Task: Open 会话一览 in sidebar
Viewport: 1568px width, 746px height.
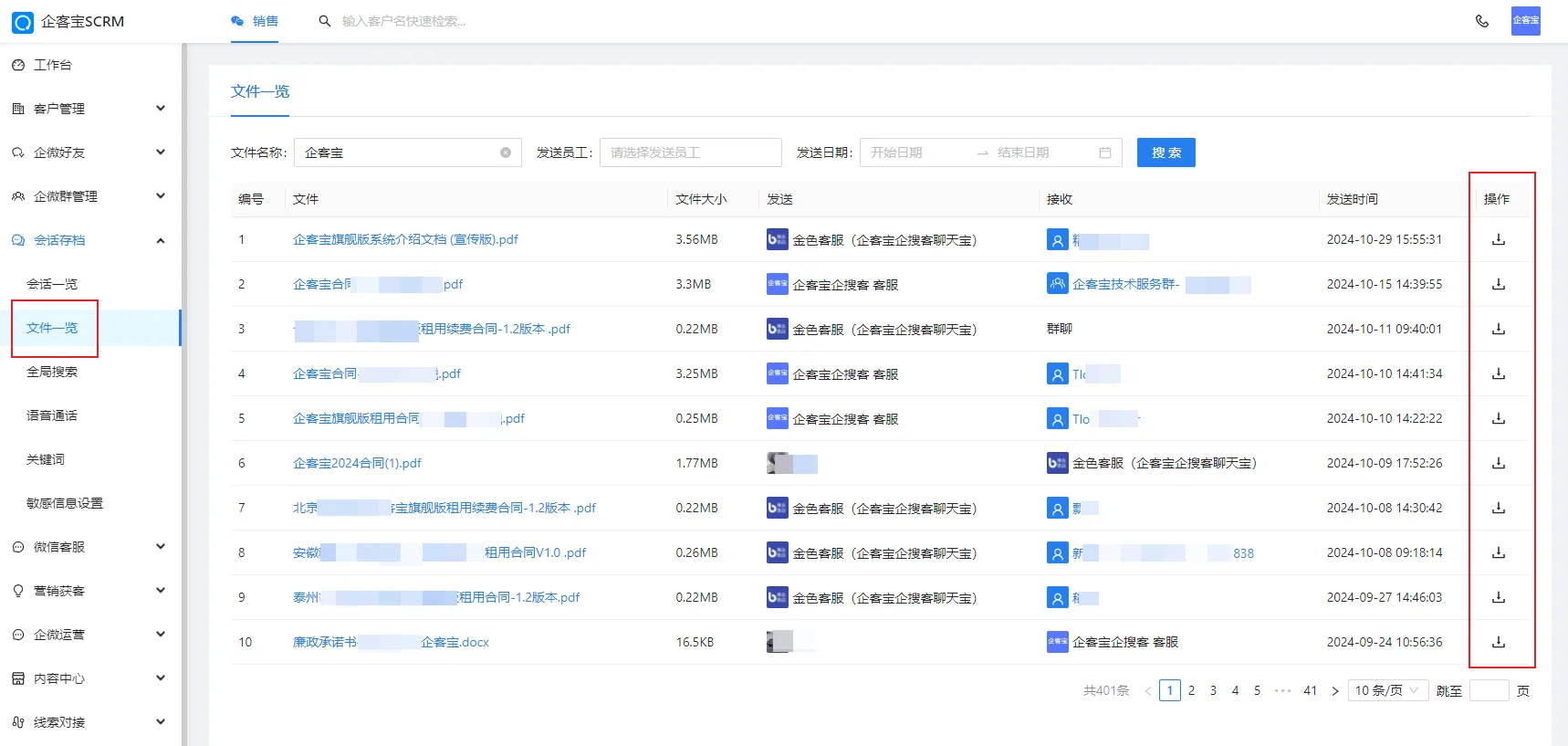Action: coord(52,284)
